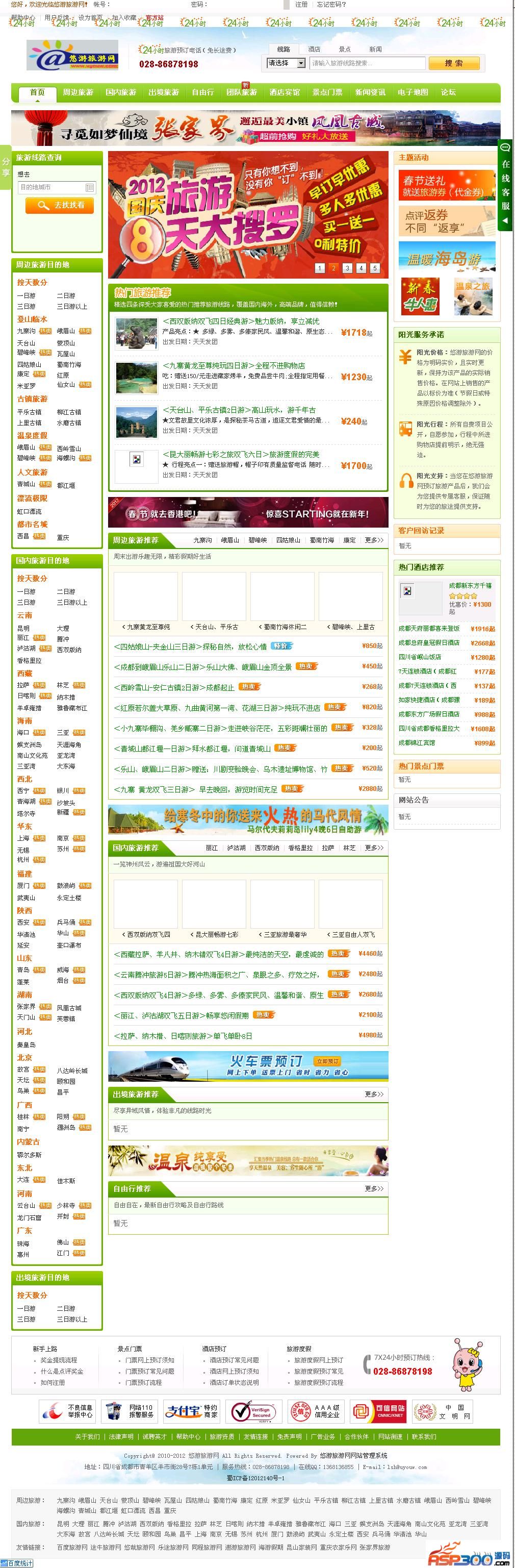
Task: Click the 新春牛人惠 promo icon
Action: (x=420, y=296)
